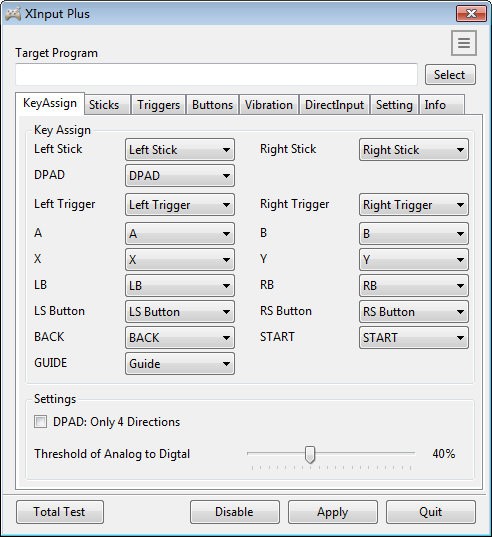
Task: Switch to the DirectInput tab
Action: [334, 105]
